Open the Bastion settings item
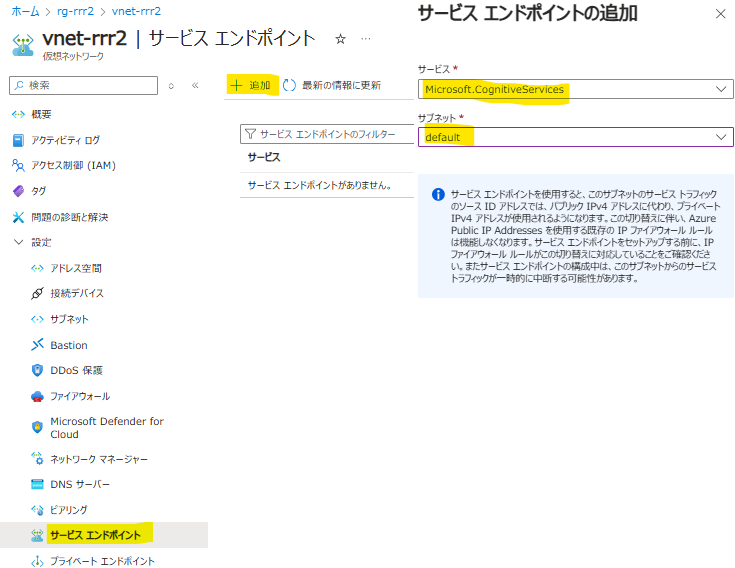The image size is (735, 568). click(69, 345)
